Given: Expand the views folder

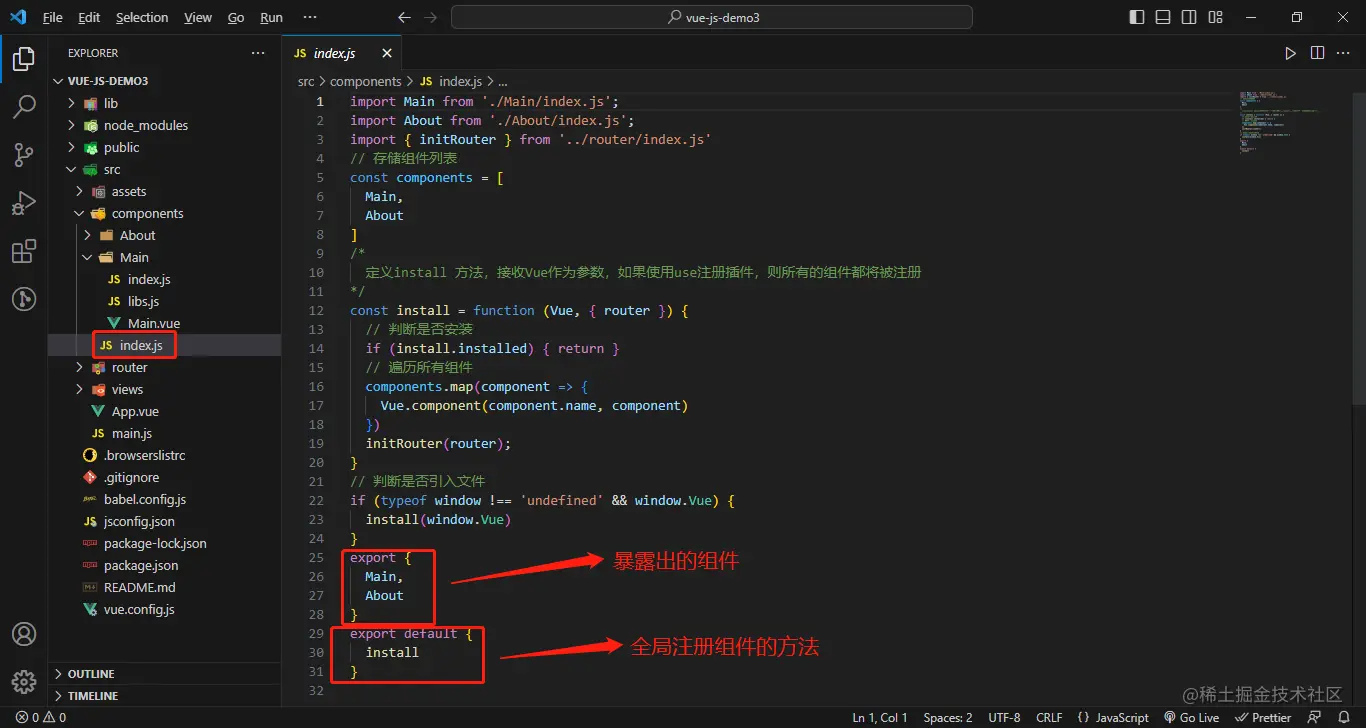Looking at the screenshot, I should (x=128, y=389).
